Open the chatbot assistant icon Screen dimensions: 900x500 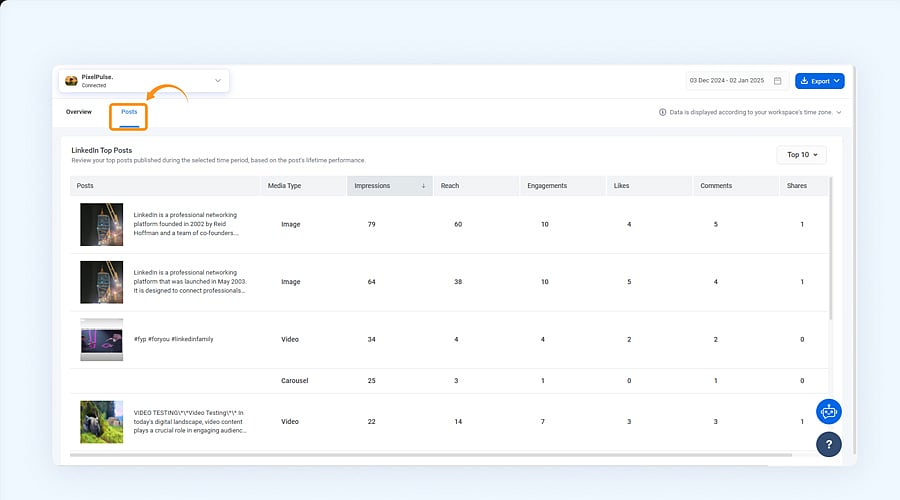[x=829, y=412]
